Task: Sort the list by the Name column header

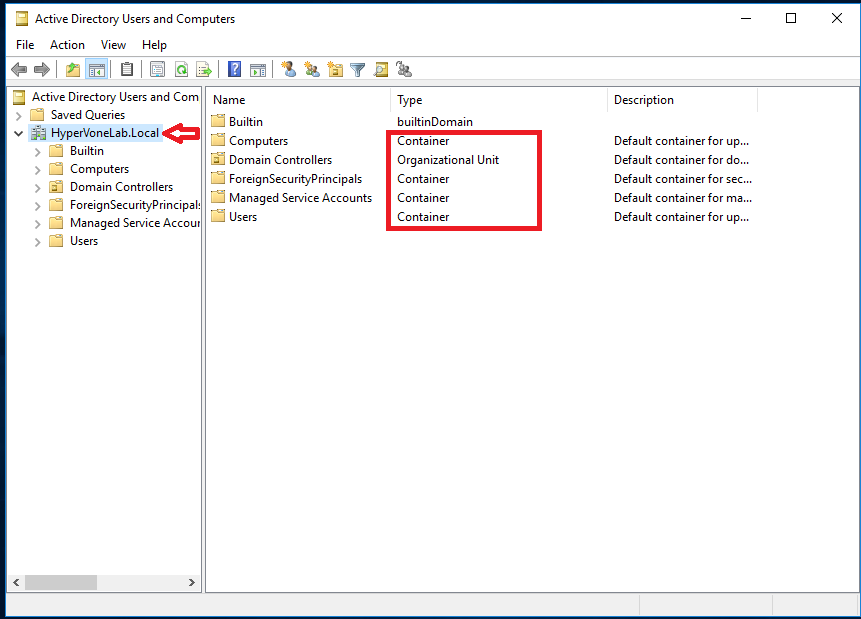Action: (228, 100)
